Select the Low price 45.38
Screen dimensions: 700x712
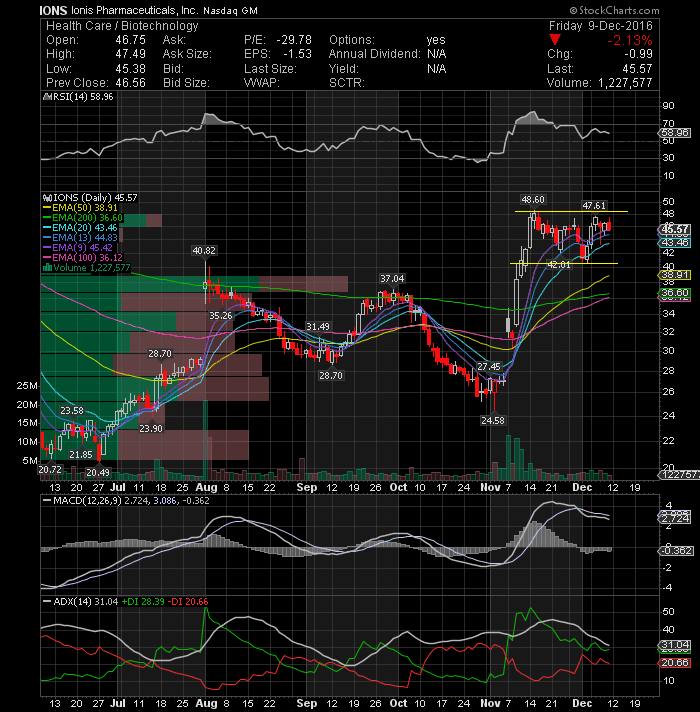click(130, 69)
